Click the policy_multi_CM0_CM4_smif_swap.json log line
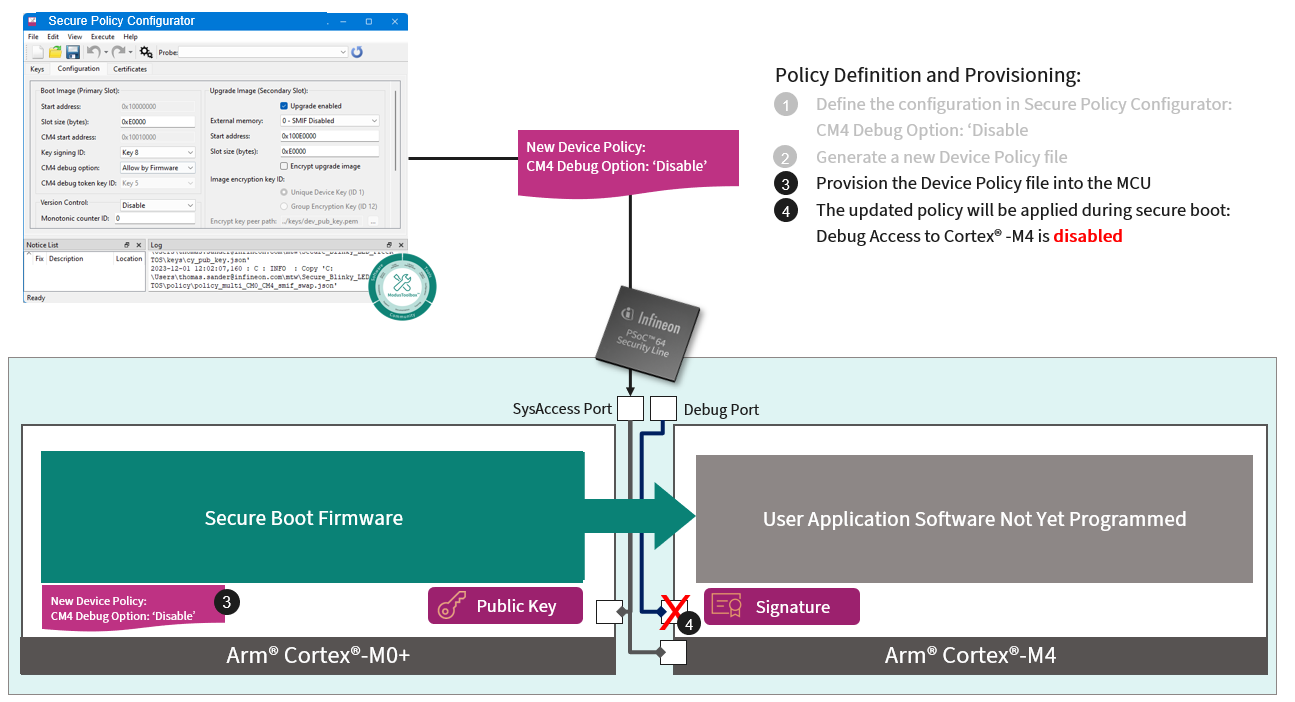The image size is (1295, 702). click(x=243, y=286)
